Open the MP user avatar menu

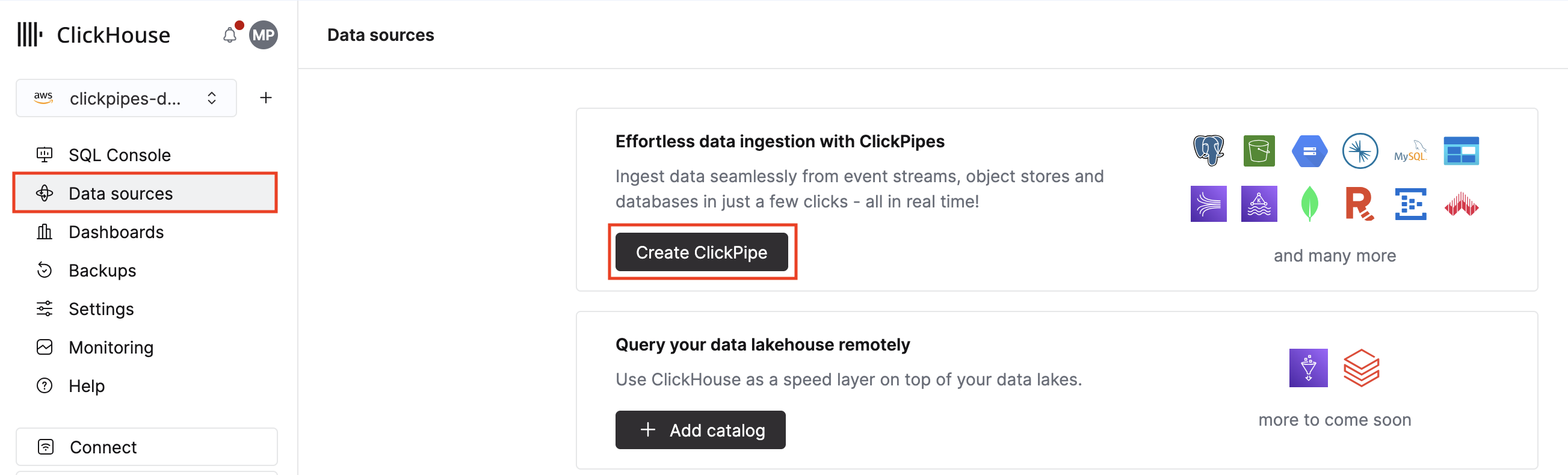(x=264, y=35)
